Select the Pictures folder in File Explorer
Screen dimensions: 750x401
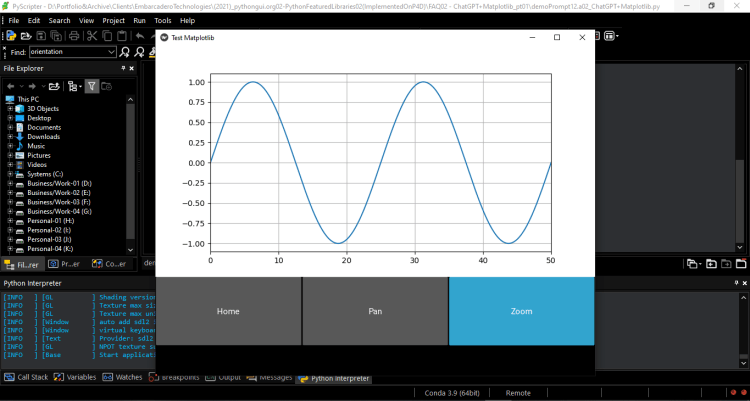39,156
